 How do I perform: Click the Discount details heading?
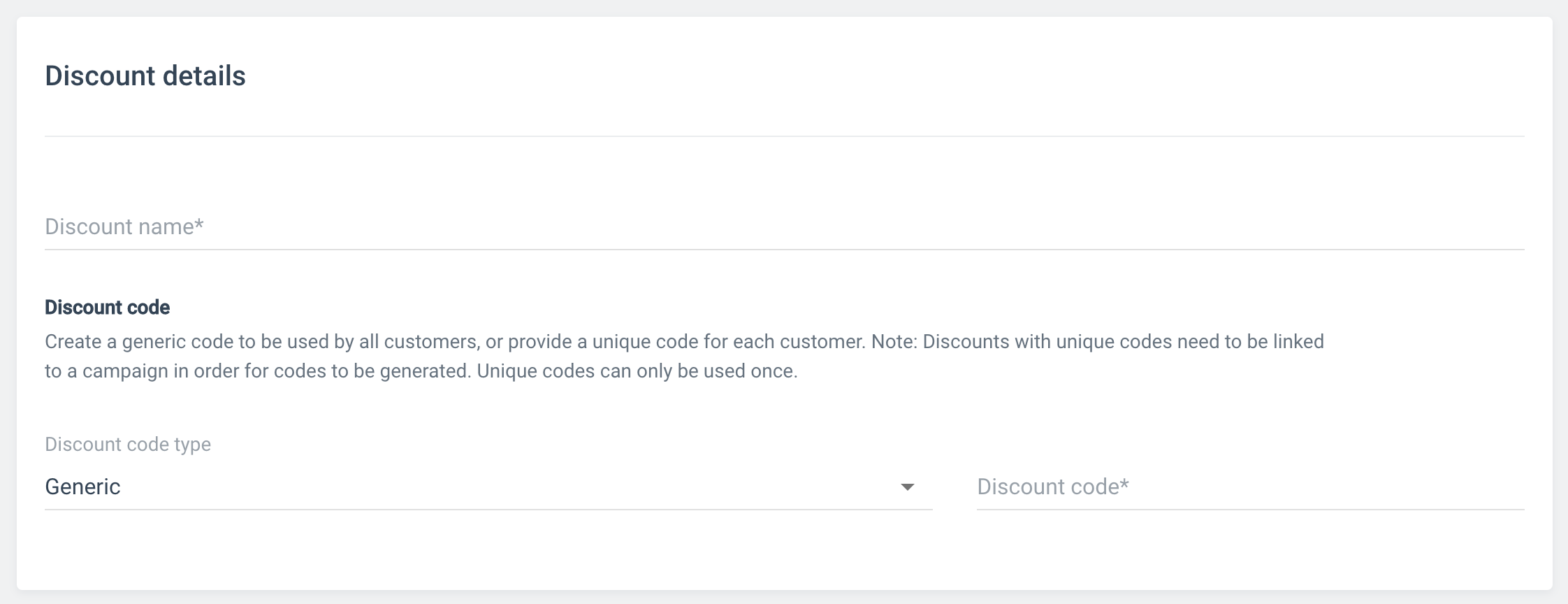(145, 75)
